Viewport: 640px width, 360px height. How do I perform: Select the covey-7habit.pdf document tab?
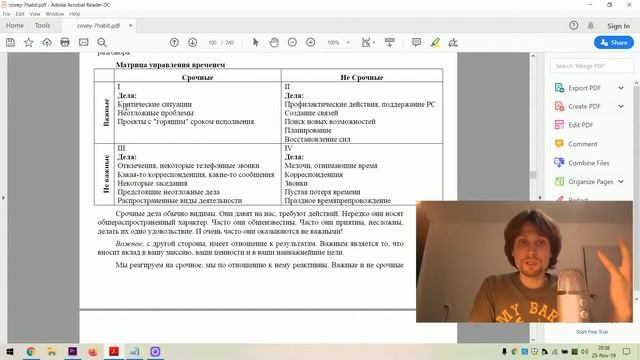click(98, 25)
